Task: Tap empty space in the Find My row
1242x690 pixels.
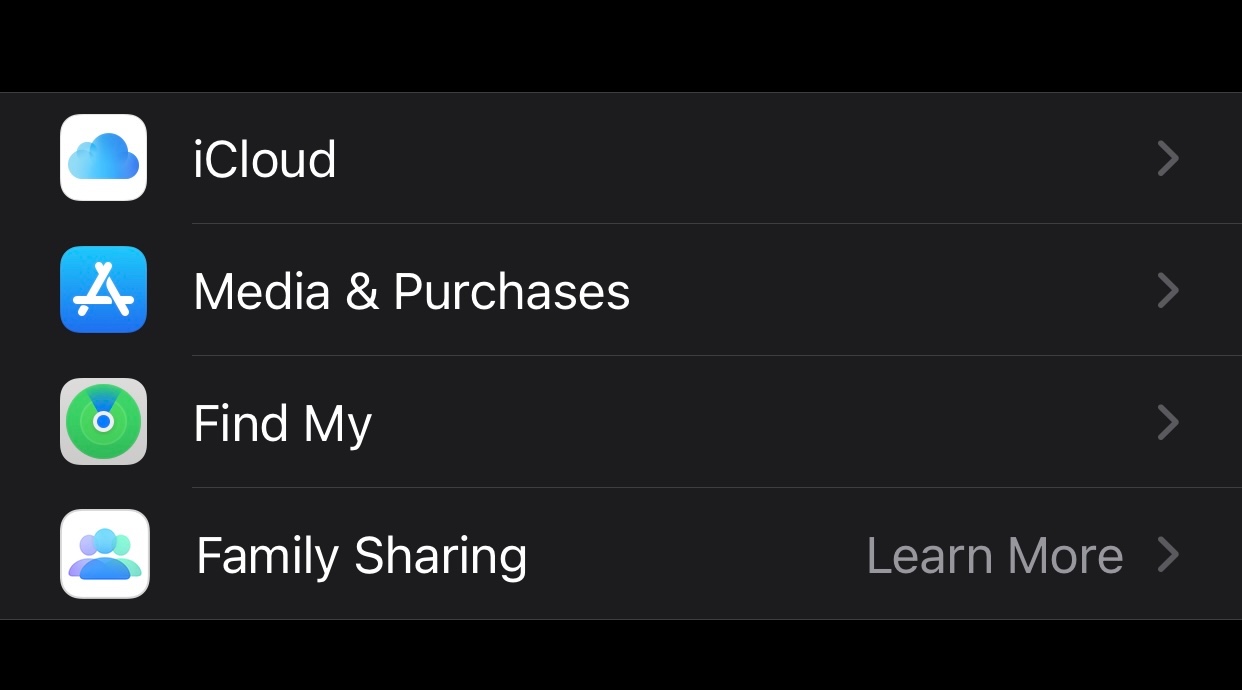Action: (x=760, y=422)
